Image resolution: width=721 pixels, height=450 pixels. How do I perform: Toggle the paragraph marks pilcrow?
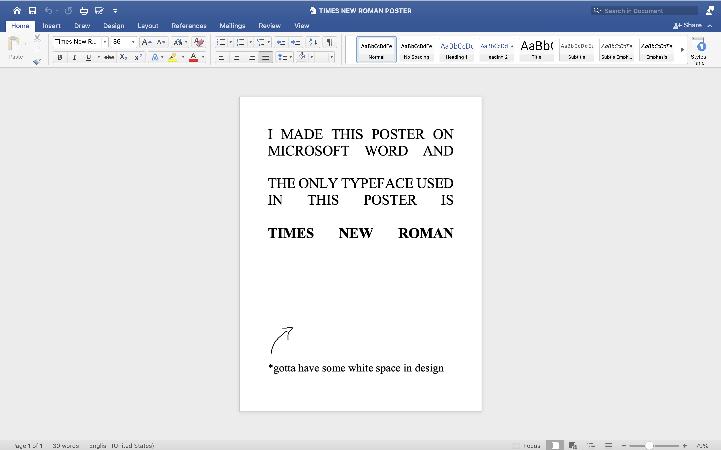[329, 42]
